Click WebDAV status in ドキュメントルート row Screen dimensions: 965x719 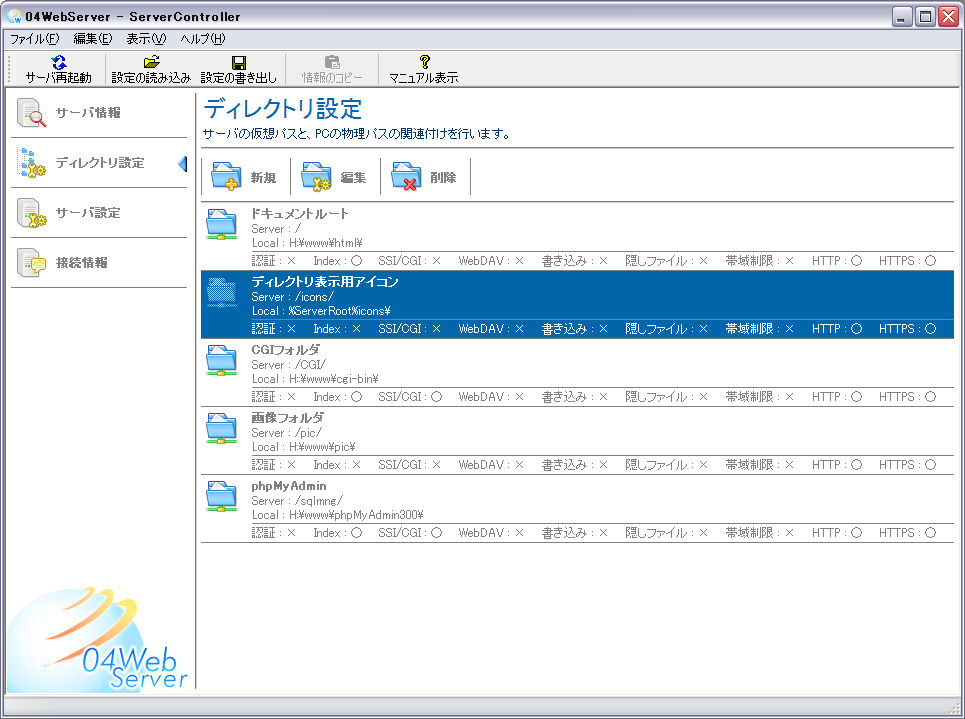click(491, 260)
